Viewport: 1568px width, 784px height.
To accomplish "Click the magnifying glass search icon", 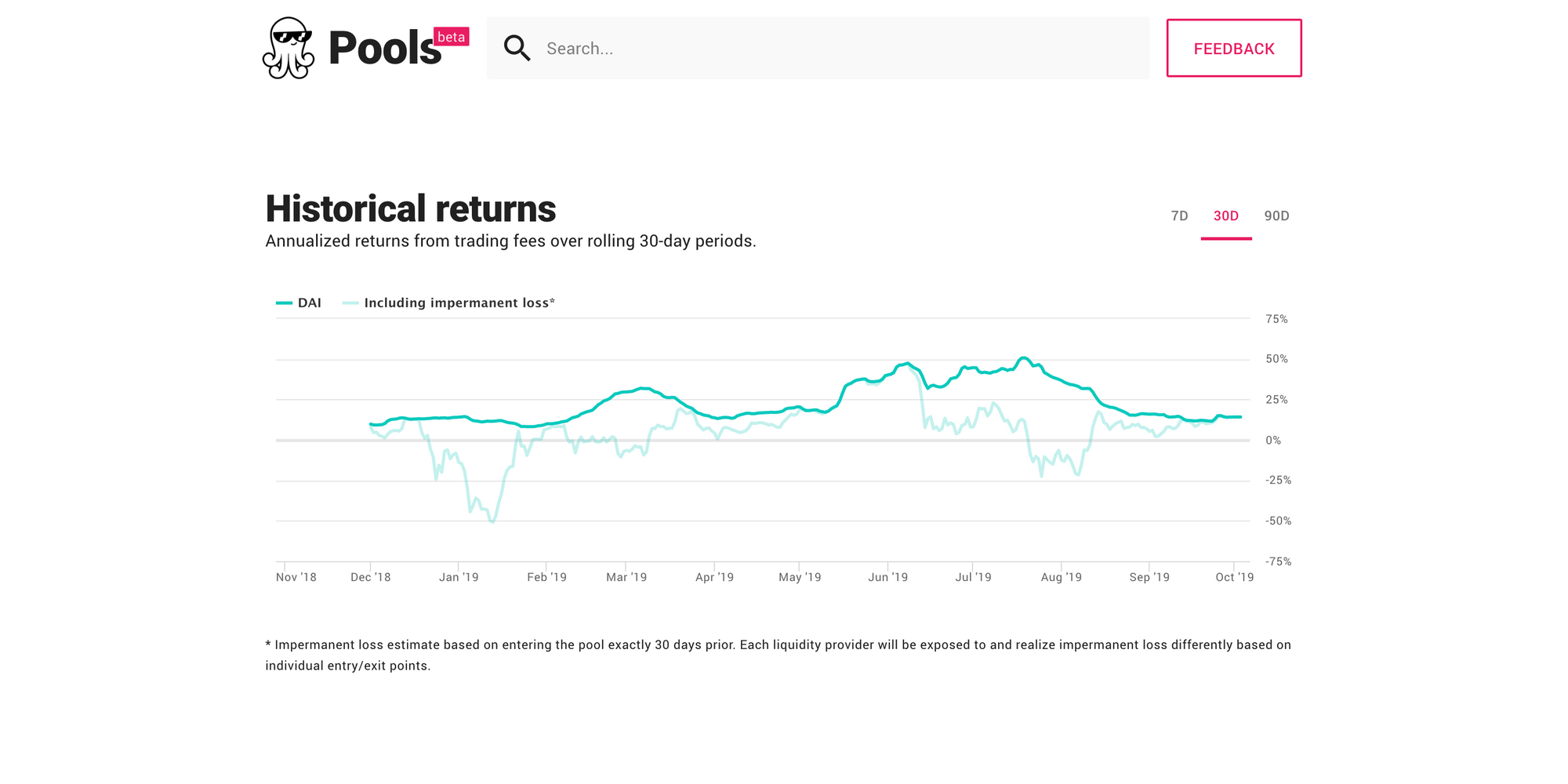I will [x=517, y=48].
